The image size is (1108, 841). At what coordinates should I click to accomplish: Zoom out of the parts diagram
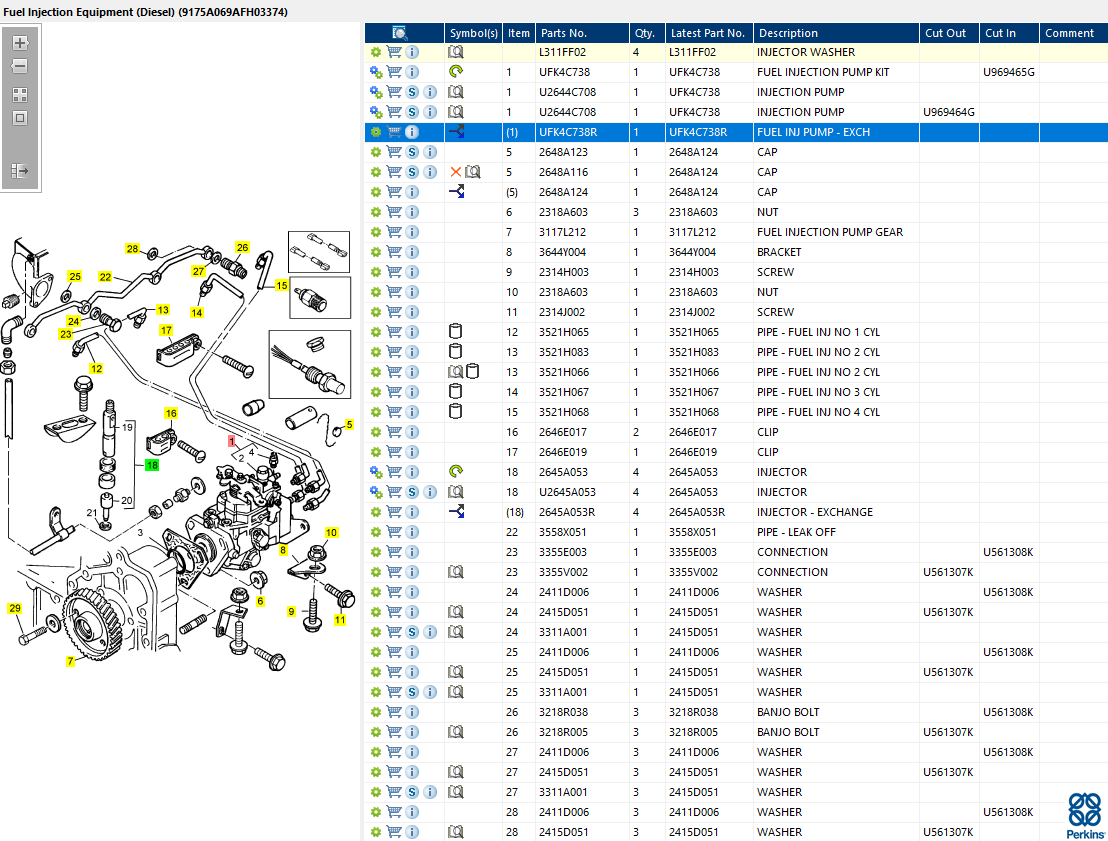click(20, 66)
